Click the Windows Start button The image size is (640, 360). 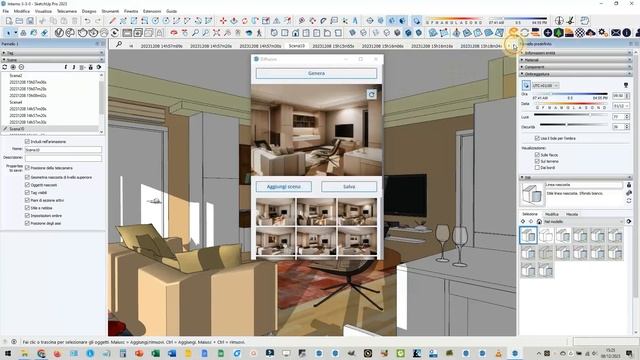point(8,353)
